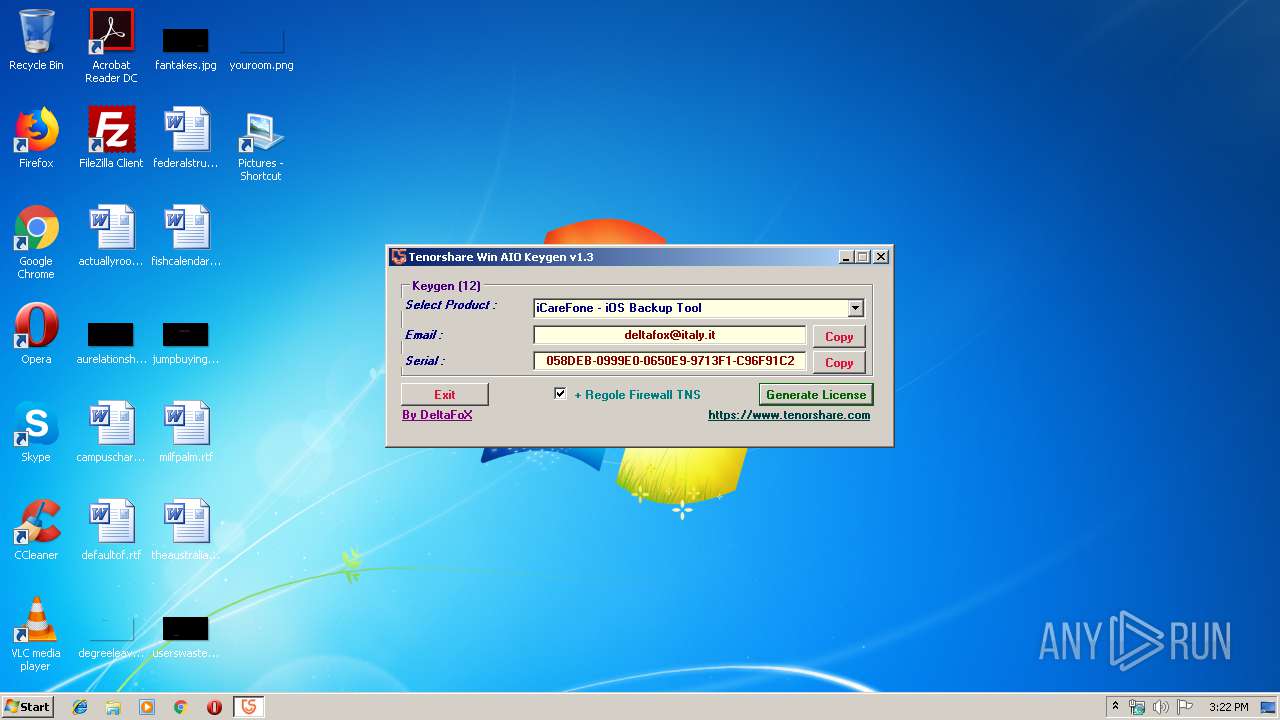Close the Tenorshare keygen window
1280x720 pixels.
pyautogui.click(x=881, y=257)
